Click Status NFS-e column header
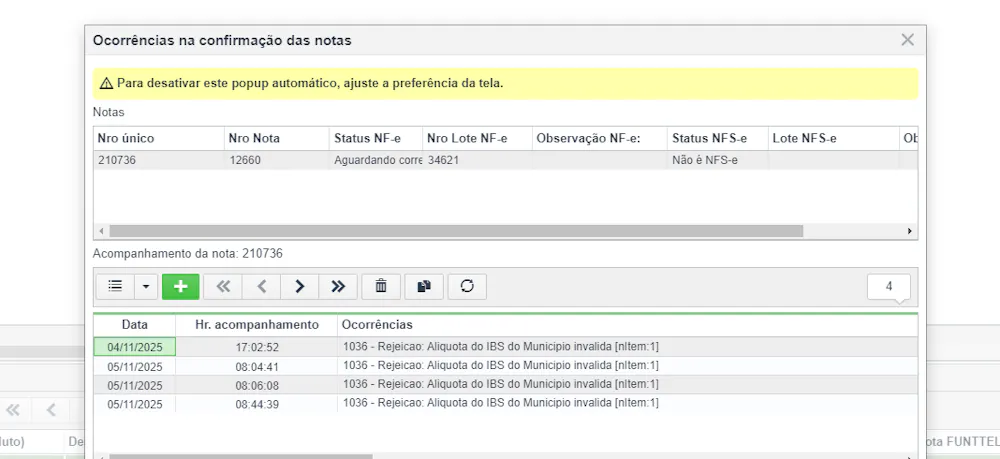The width and height of the screenshot is (1000, 459). 717,138
